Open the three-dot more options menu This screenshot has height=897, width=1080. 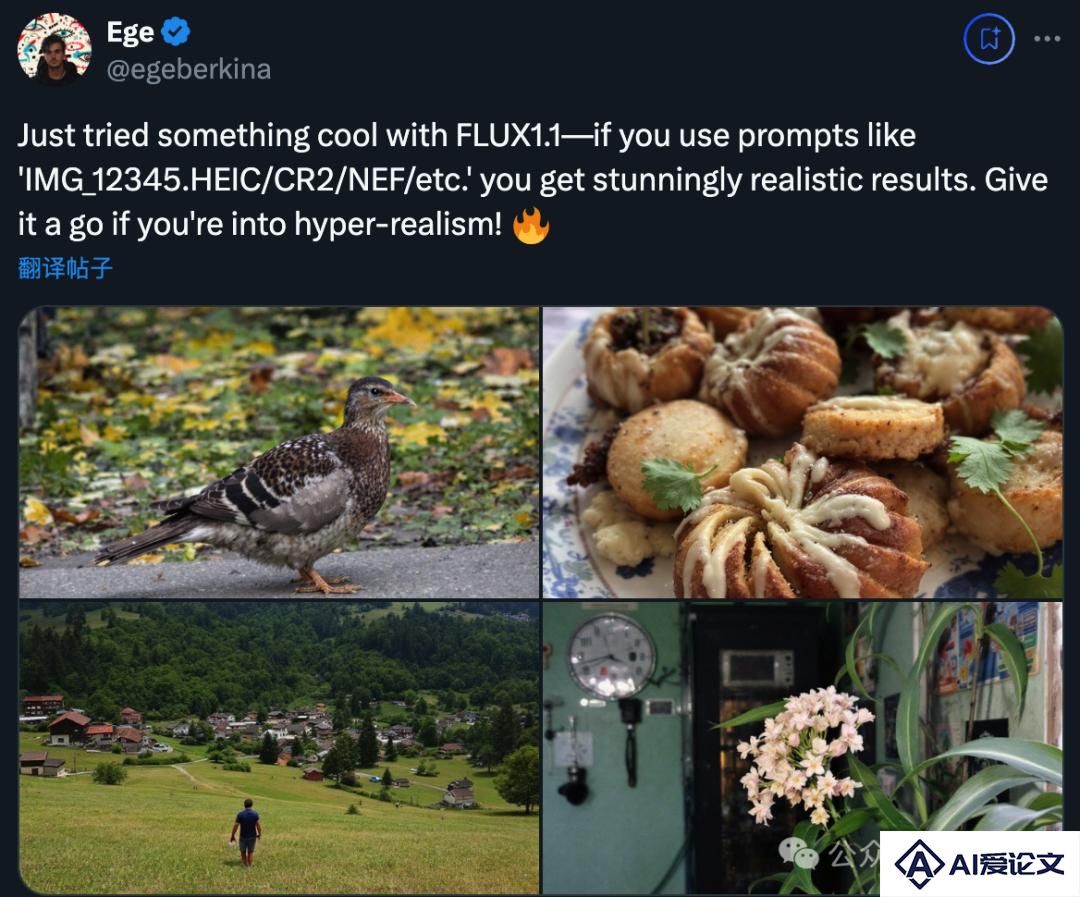point(1047,39)
